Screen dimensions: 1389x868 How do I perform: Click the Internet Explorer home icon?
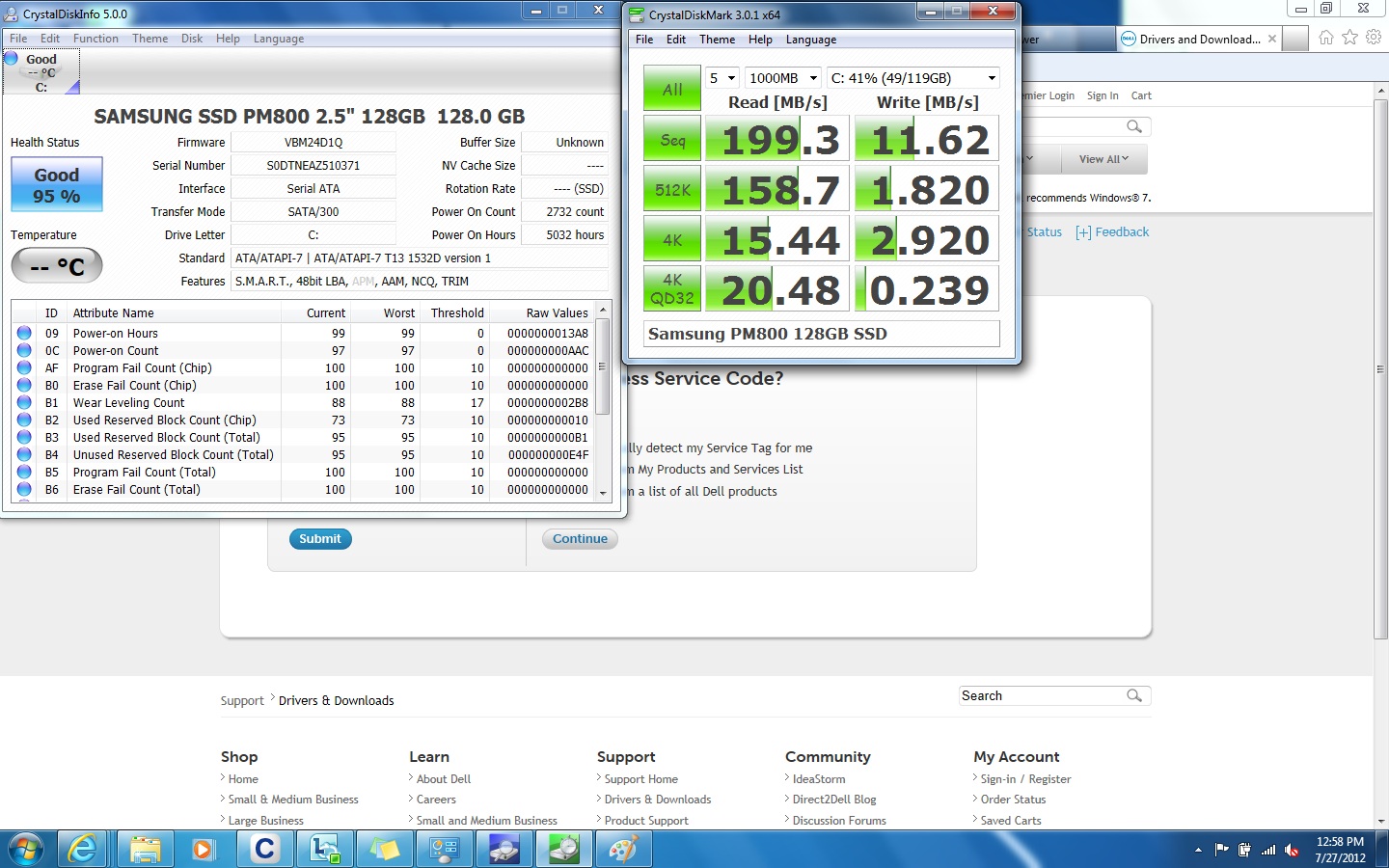[1326, 38]
